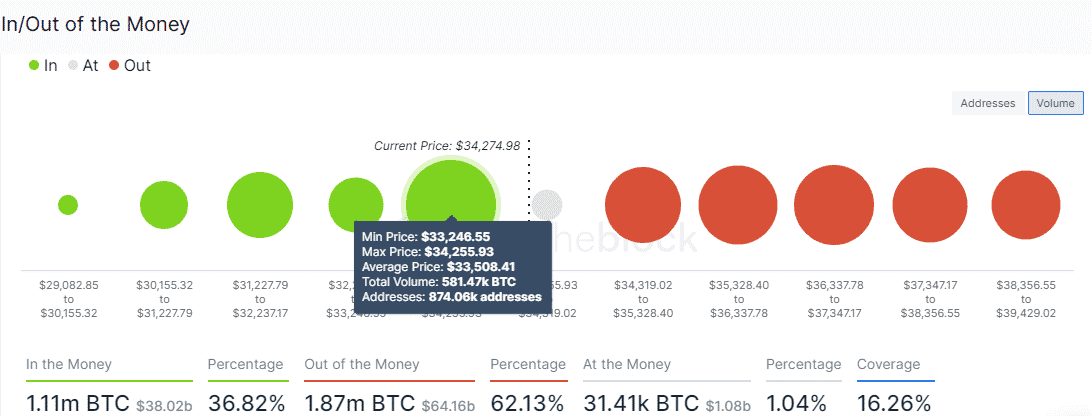1092x416 pixels.
Task: Switch to the Addresses view
Action: tap(988, 103)
